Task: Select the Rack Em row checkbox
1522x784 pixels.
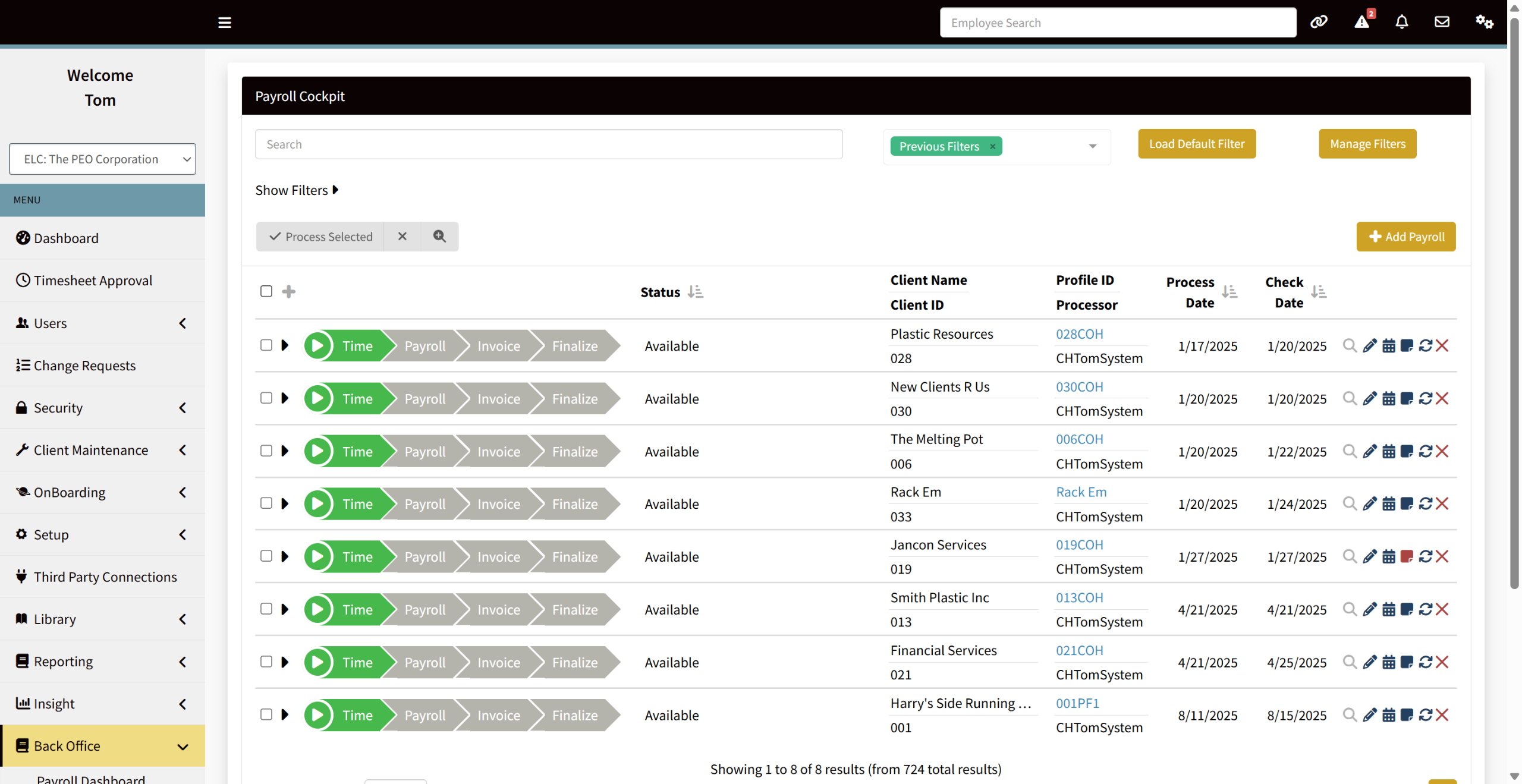Action: pyautogui.click(x=266, y=503)
